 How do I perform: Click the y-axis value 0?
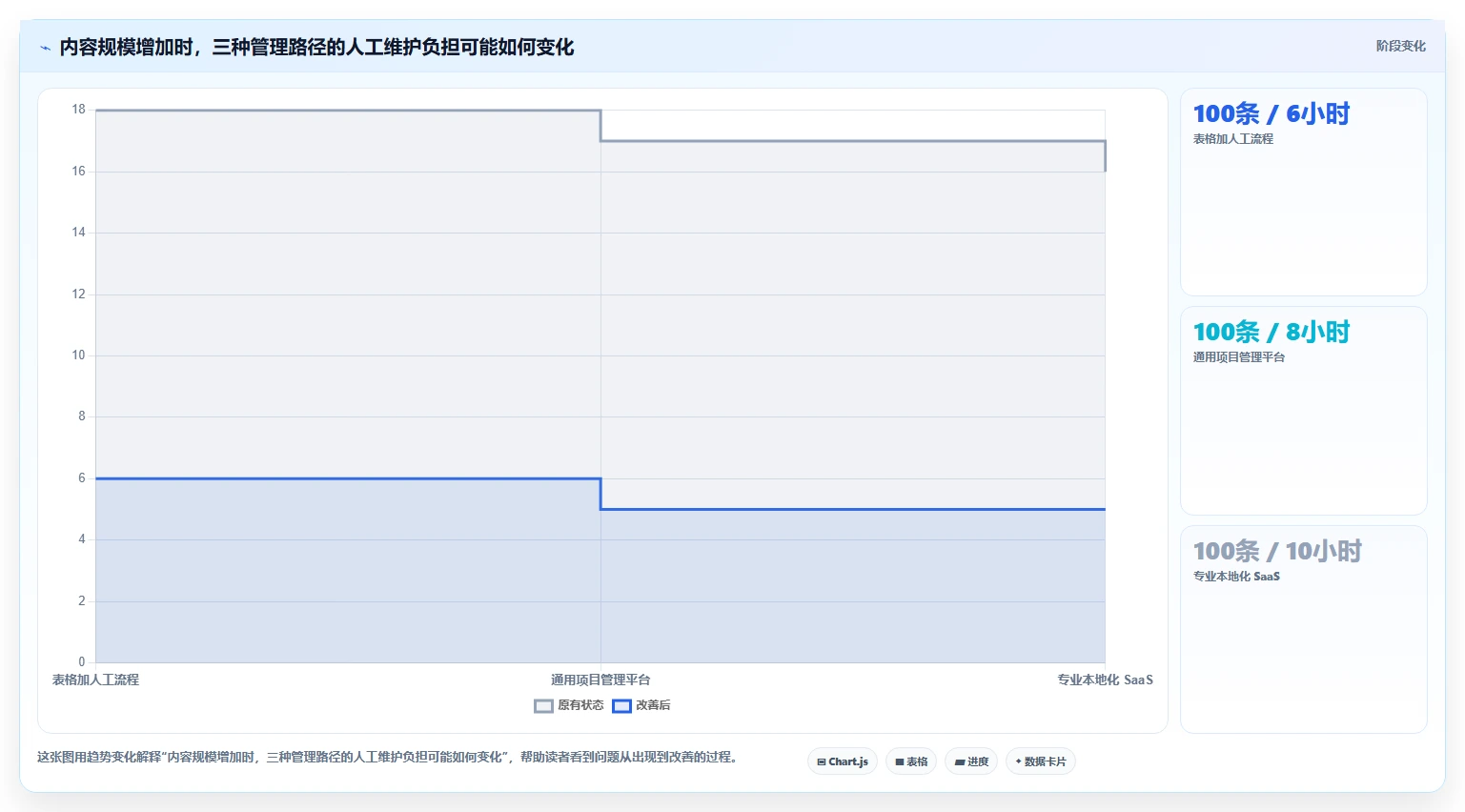(81, 662)
